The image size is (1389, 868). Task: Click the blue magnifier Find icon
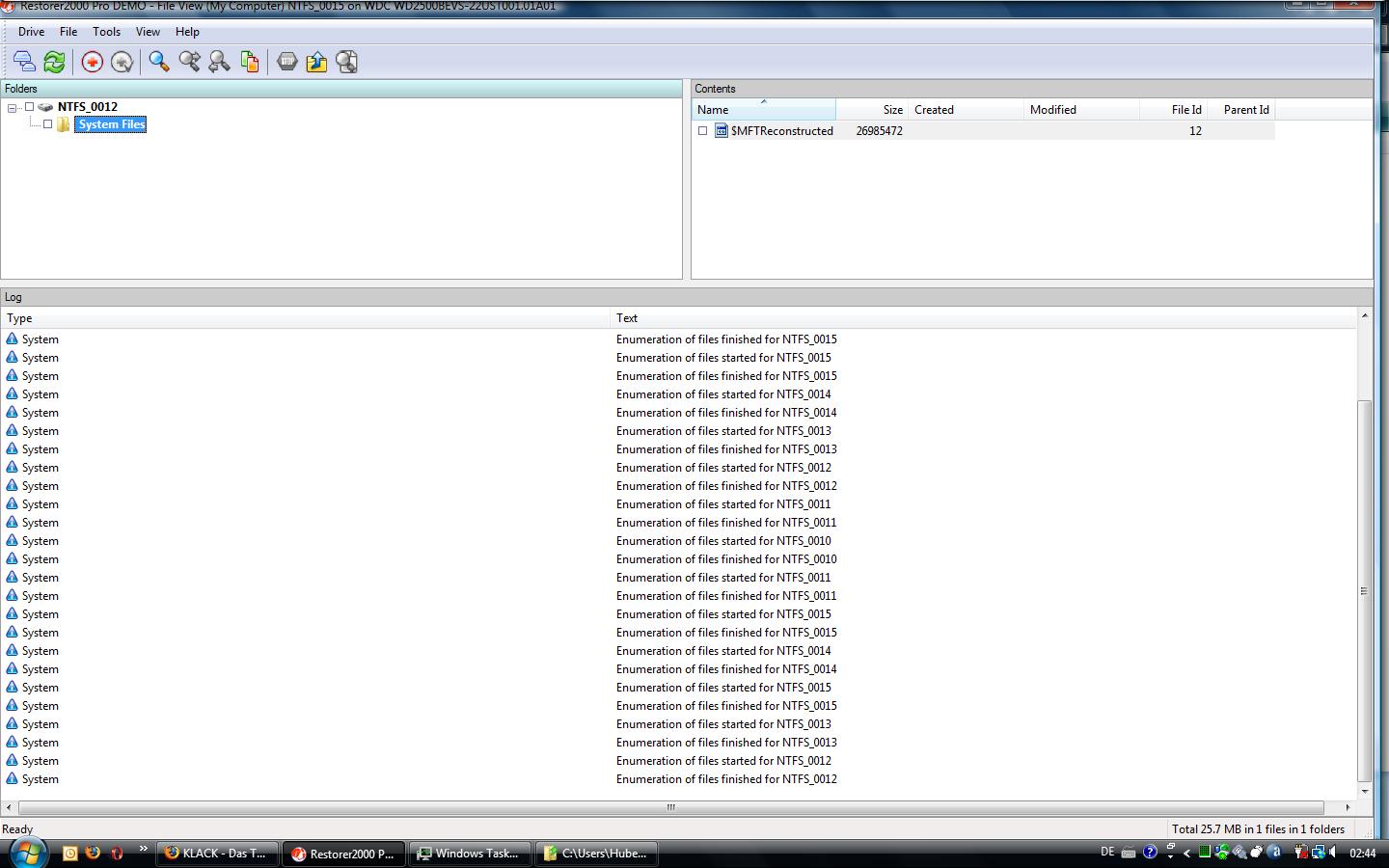coord(159,62)
